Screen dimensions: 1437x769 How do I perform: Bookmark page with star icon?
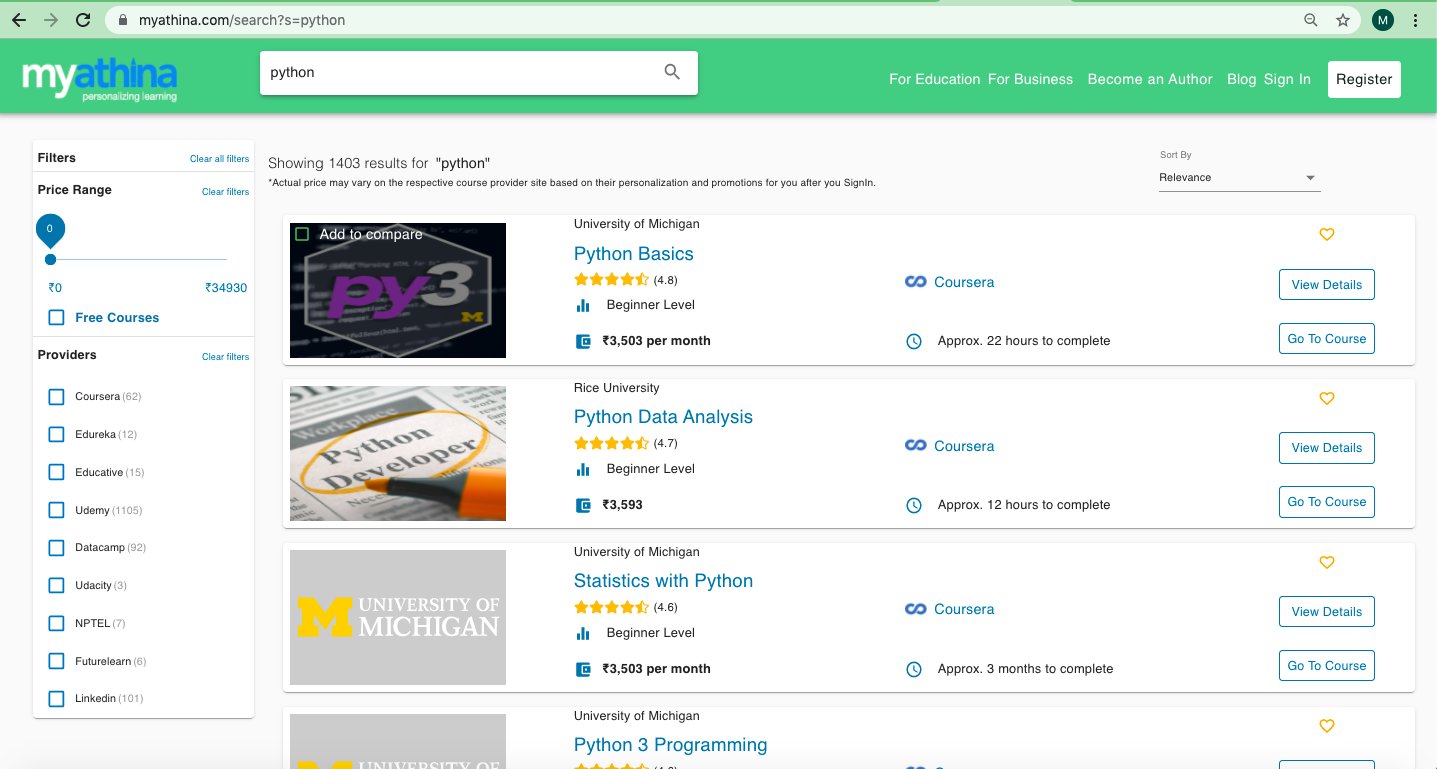coord(1343,20)
